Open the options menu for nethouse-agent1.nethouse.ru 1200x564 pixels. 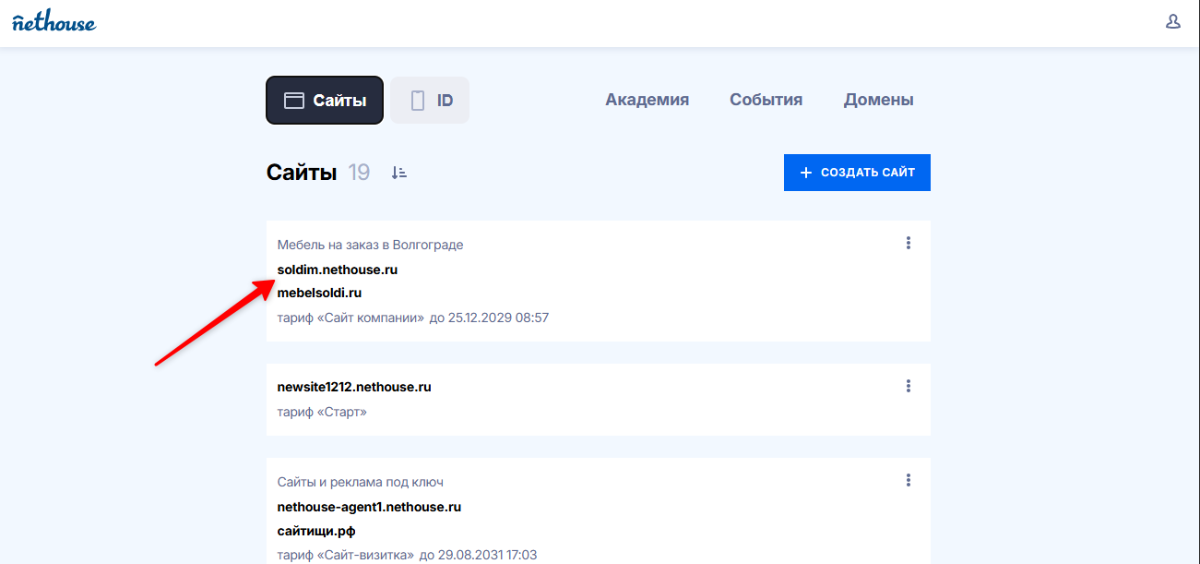click(908, 480)
